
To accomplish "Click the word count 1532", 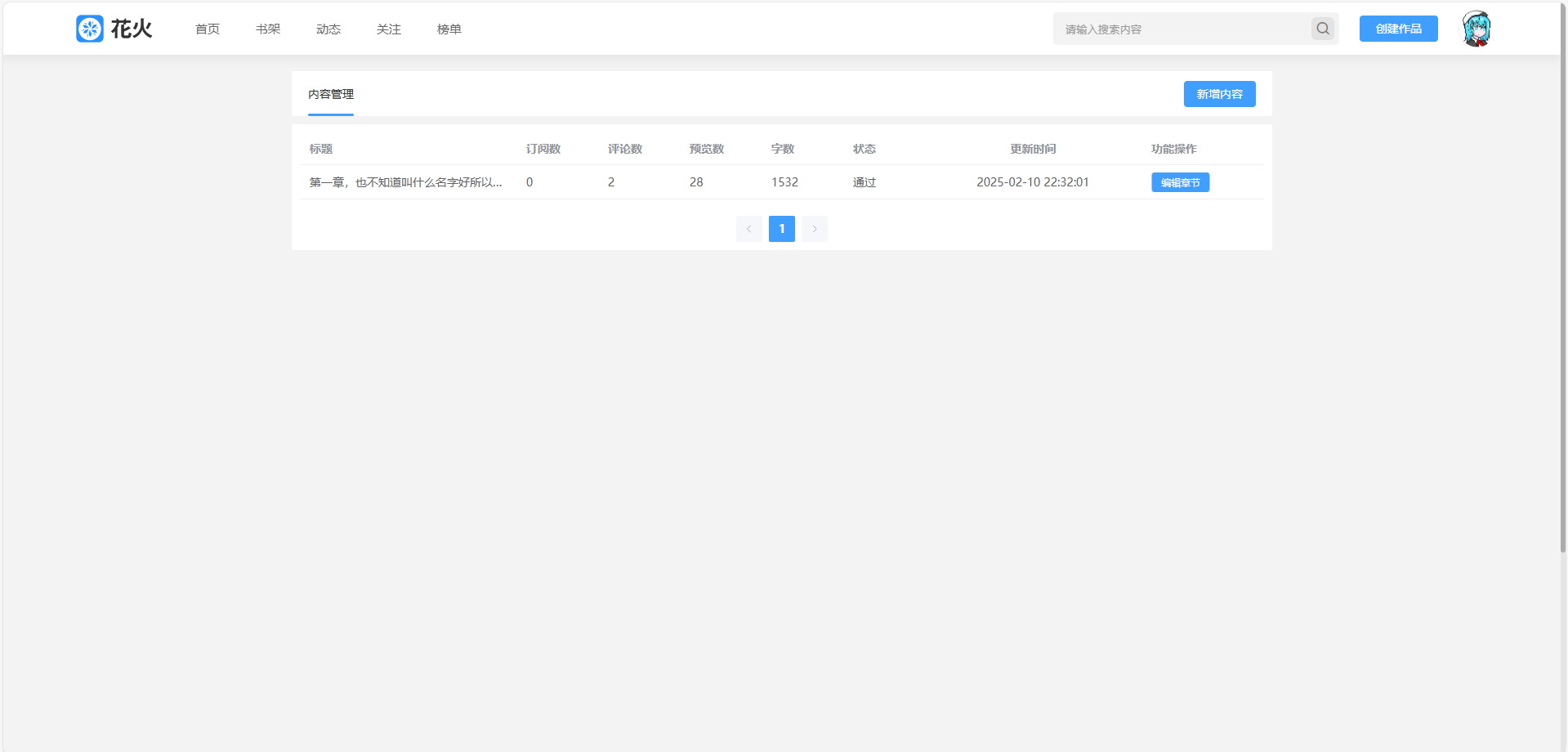I will pos(784,182).
